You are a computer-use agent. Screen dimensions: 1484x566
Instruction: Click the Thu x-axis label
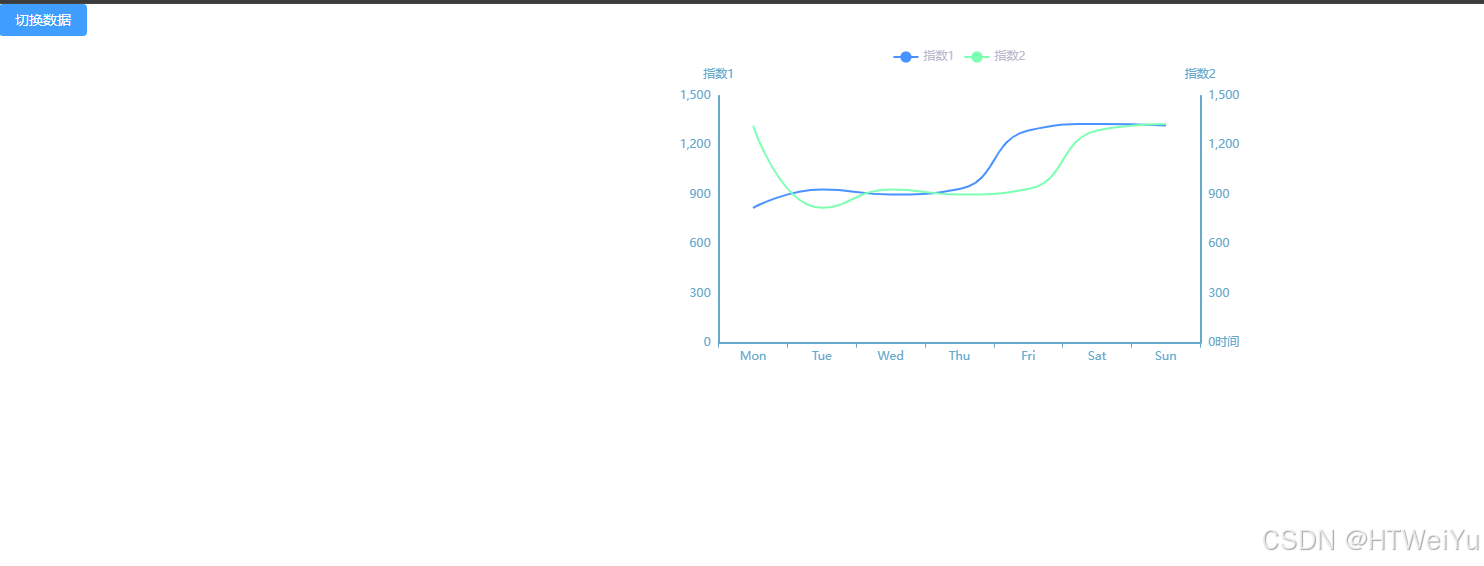(959, 356)
